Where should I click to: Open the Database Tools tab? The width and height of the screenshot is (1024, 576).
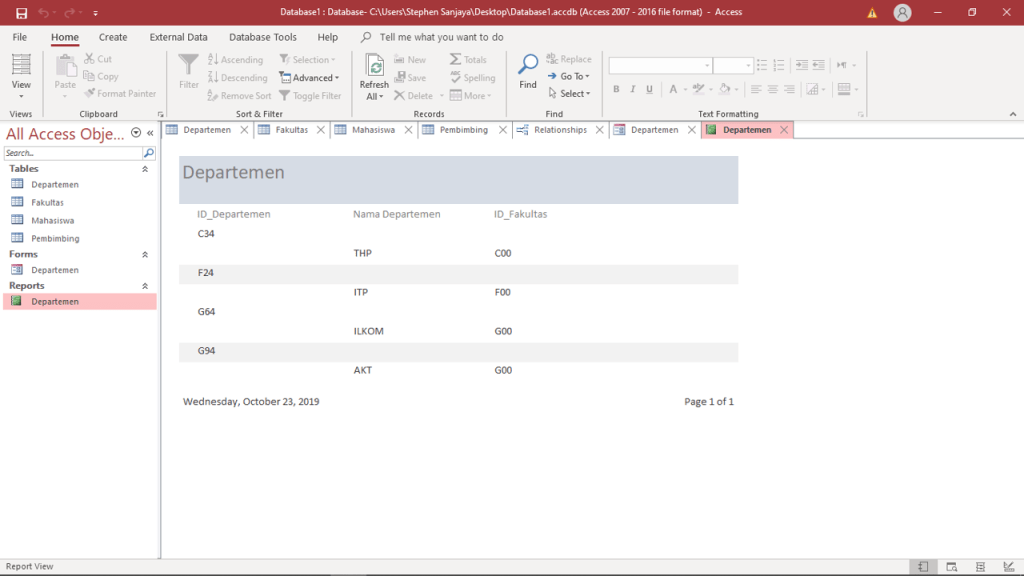click(262, 37)
